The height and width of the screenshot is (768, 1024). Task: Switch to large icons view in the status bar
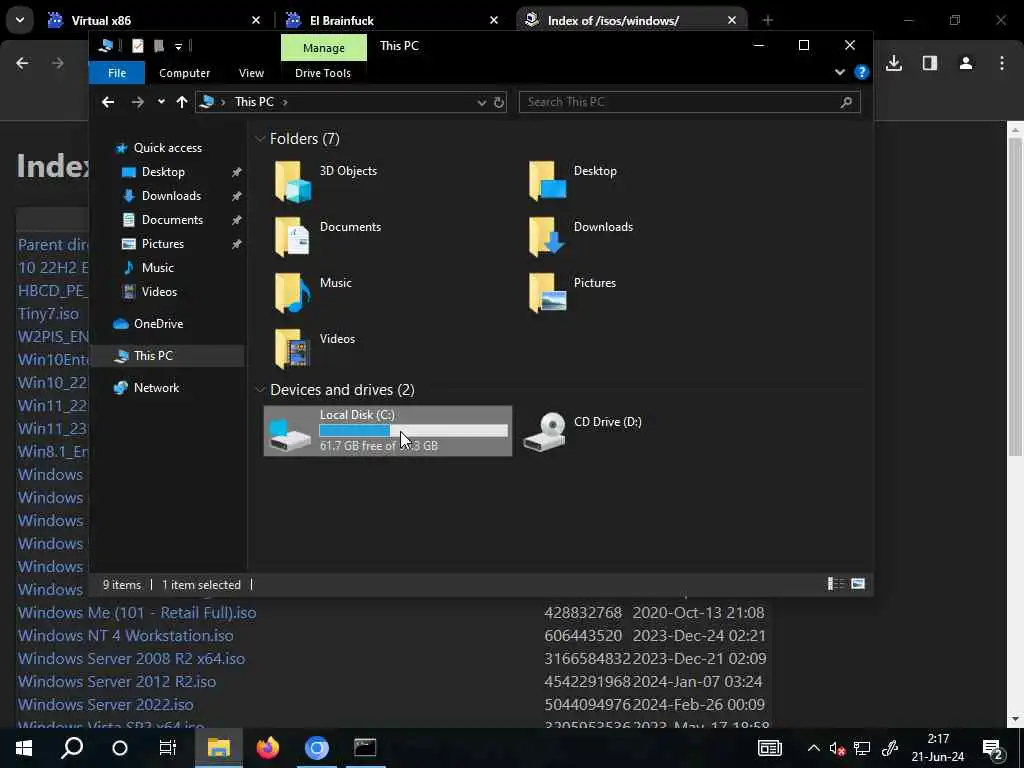[x=858, y=583]
